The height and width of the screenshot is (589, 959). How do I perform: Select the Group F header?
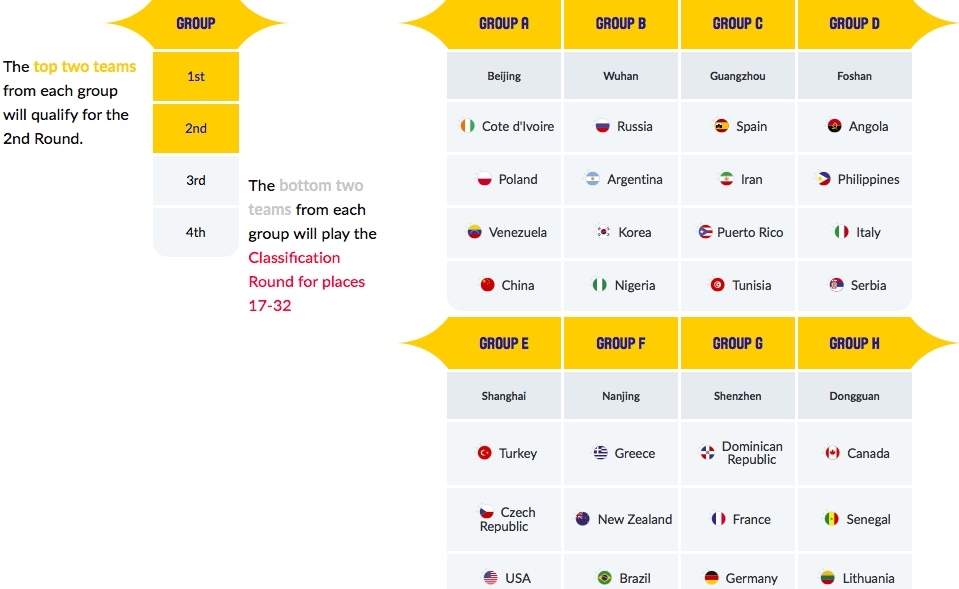(x=621, y=344)
